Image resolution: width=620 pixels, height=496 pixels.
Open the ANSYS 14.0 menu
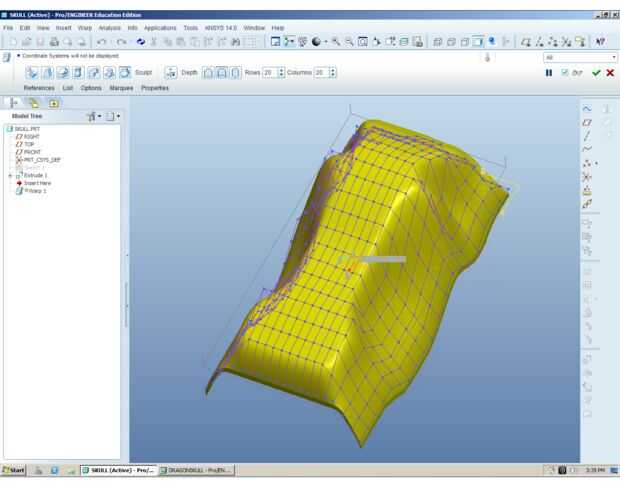tap(220, 28)
